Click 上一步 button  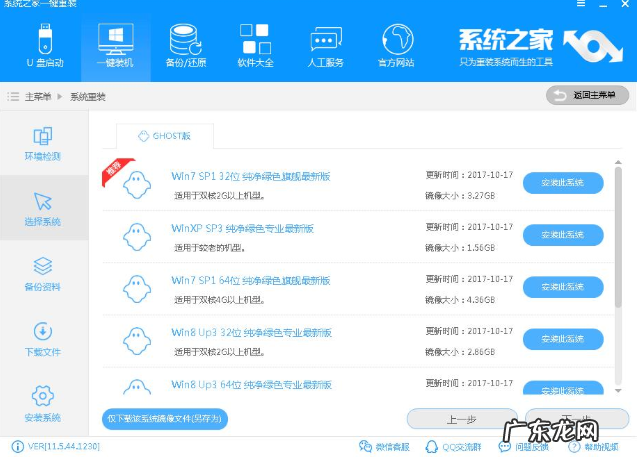462,419
